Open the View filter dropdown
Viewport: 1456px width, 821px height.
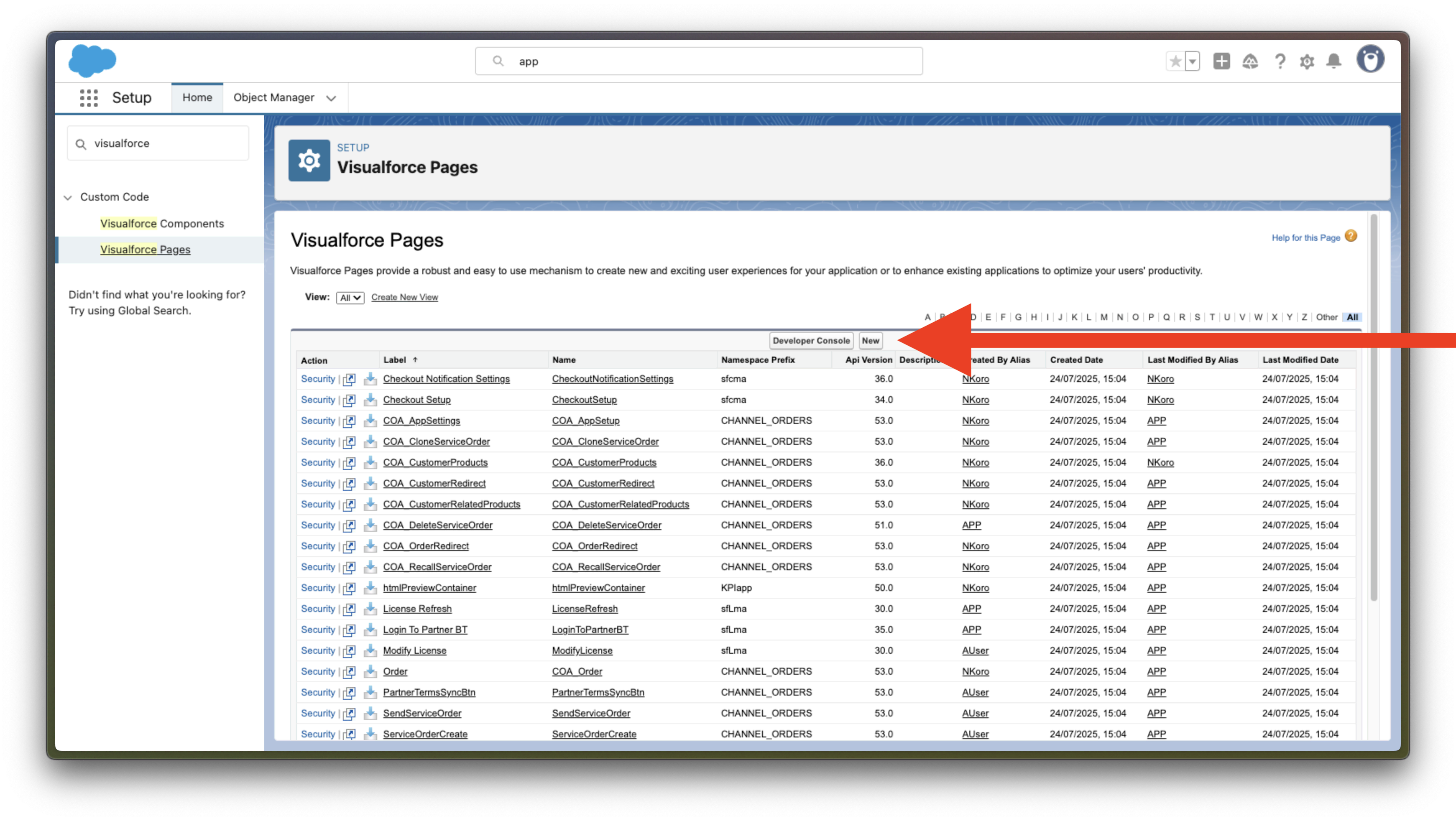coord(350,298)
